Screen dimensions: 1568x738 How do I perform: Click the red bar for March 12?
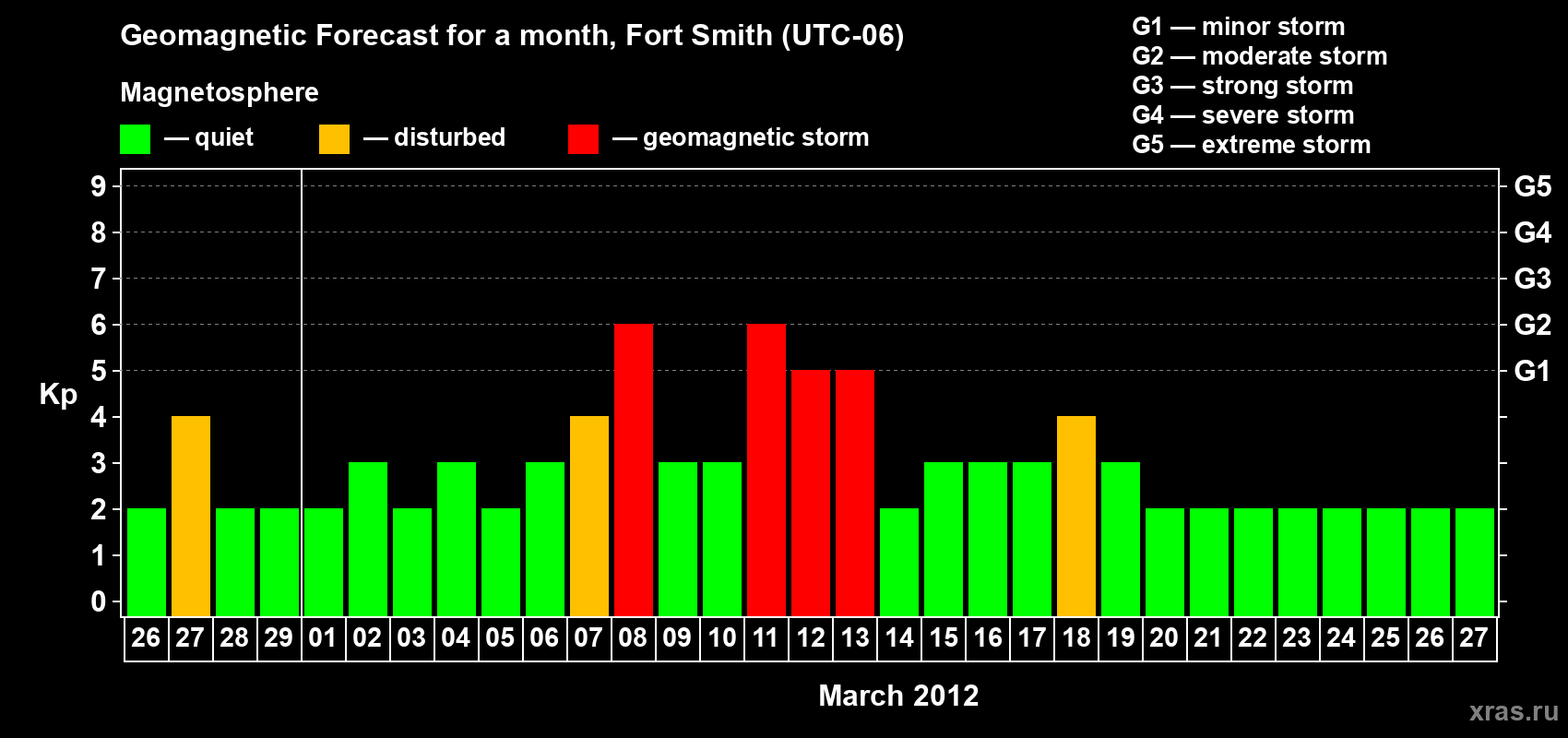click(x=811, y=494)
